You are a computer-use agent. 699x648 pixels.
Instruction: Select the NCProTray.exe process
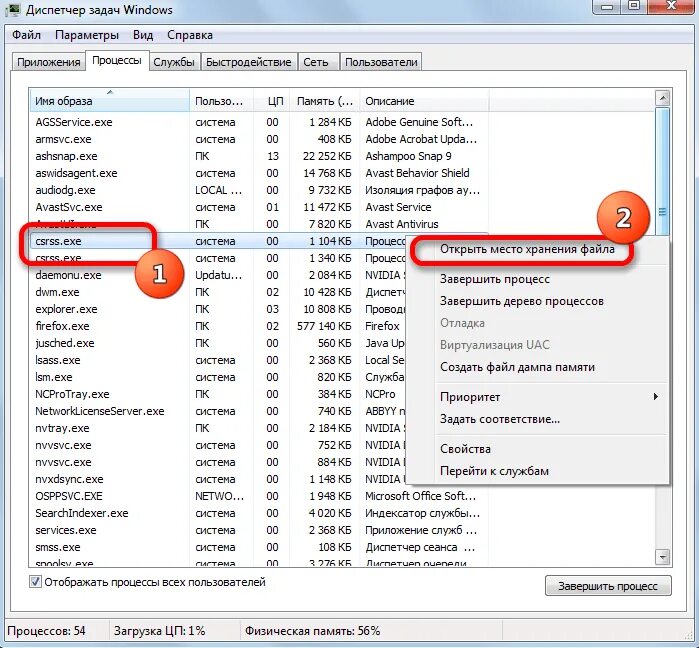72,394
